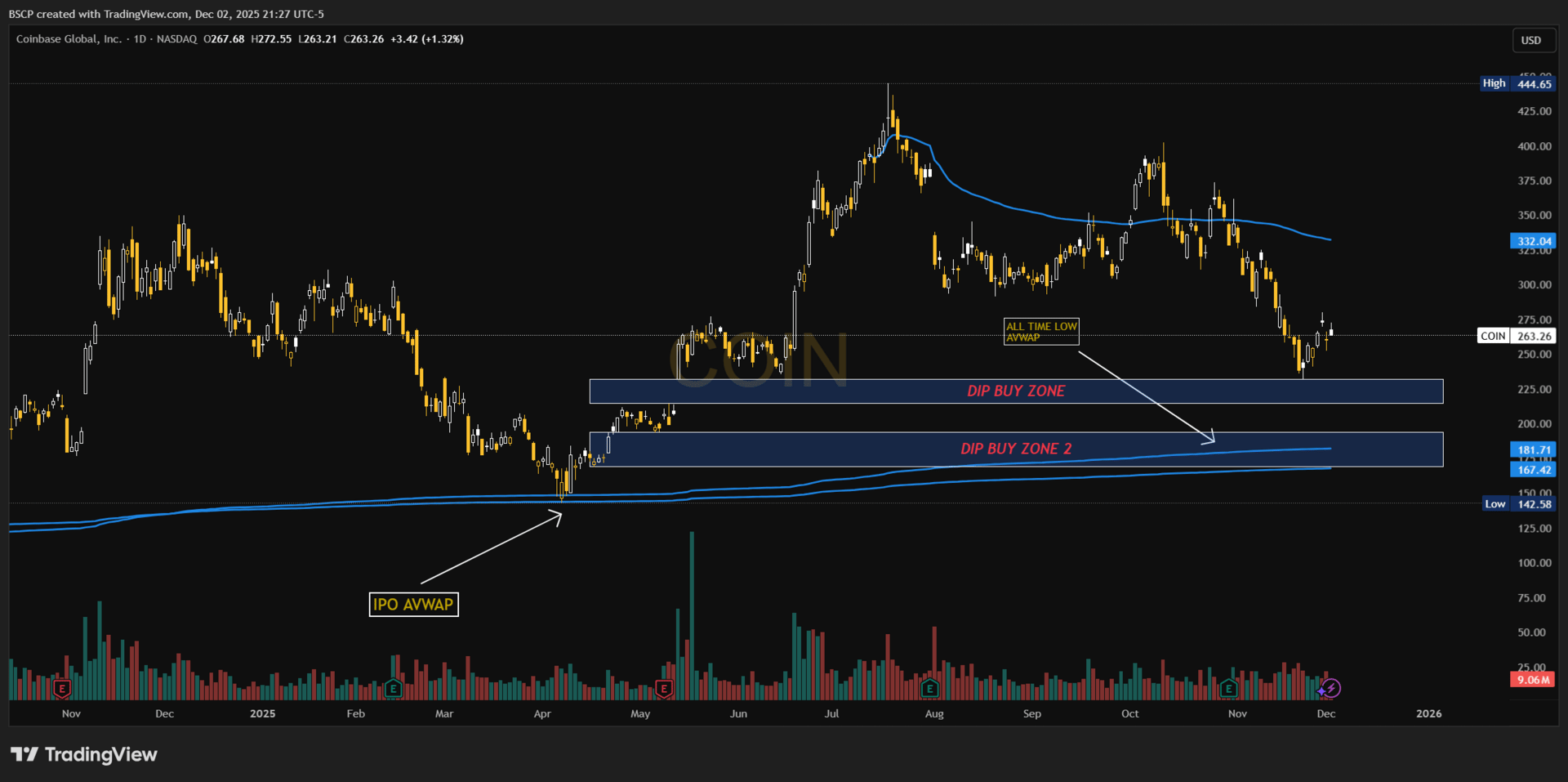This screenshot has width=1568, height=782.
Task: Click the May label on the time axis
Action: [x=640, y=713]
